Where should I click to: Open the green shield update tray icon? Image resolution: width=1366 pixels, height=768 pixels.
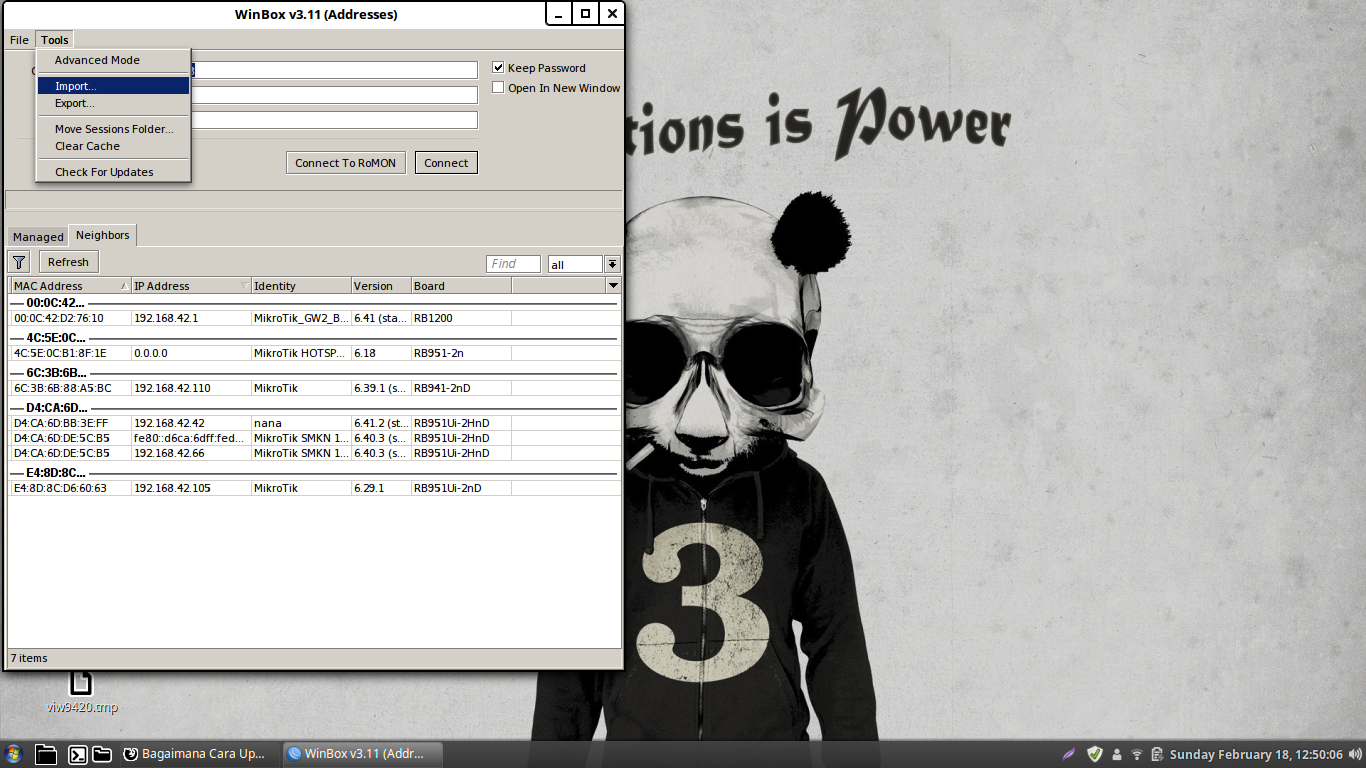point(1095,754)
